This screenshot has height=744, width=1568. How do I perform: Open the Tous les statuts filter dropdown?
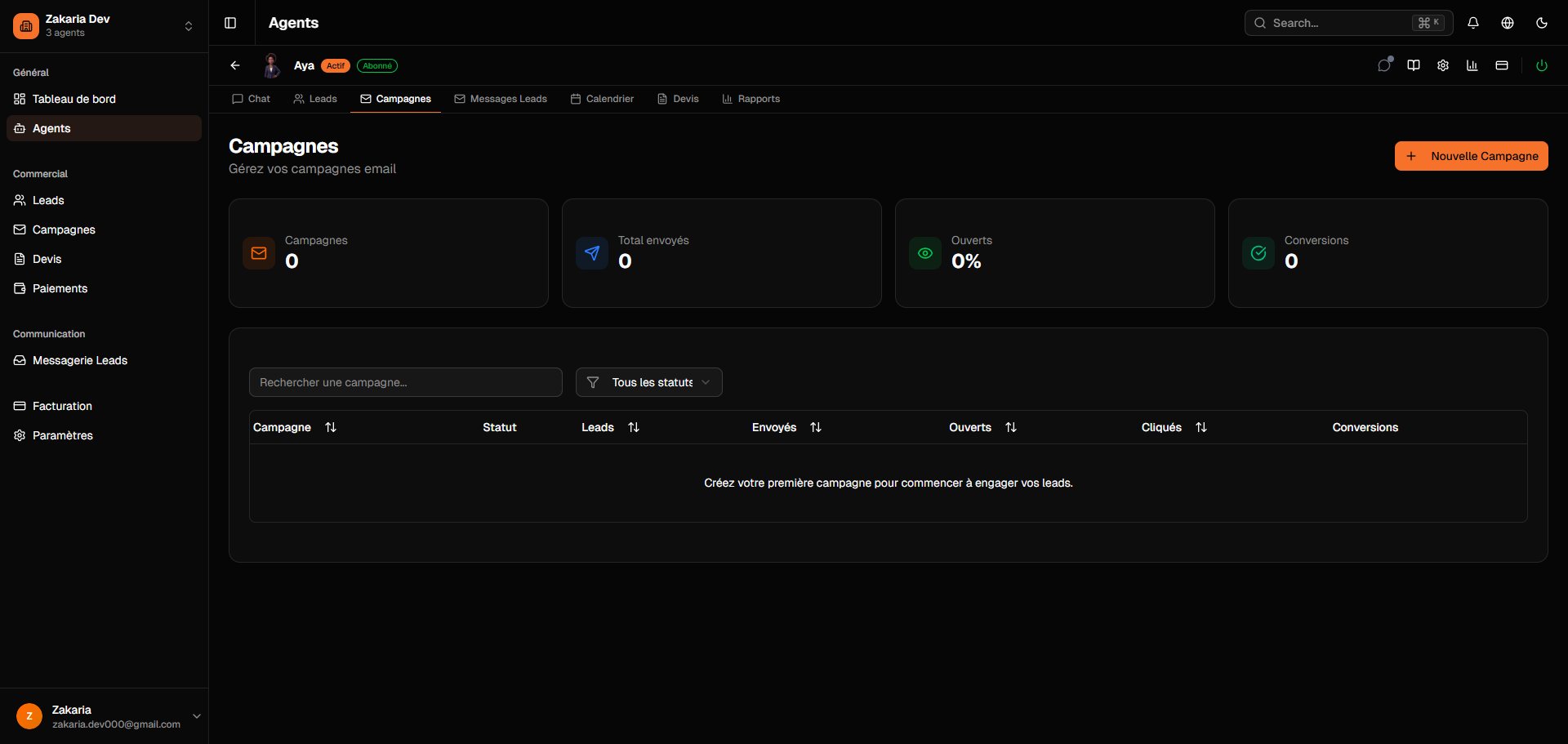648,382
